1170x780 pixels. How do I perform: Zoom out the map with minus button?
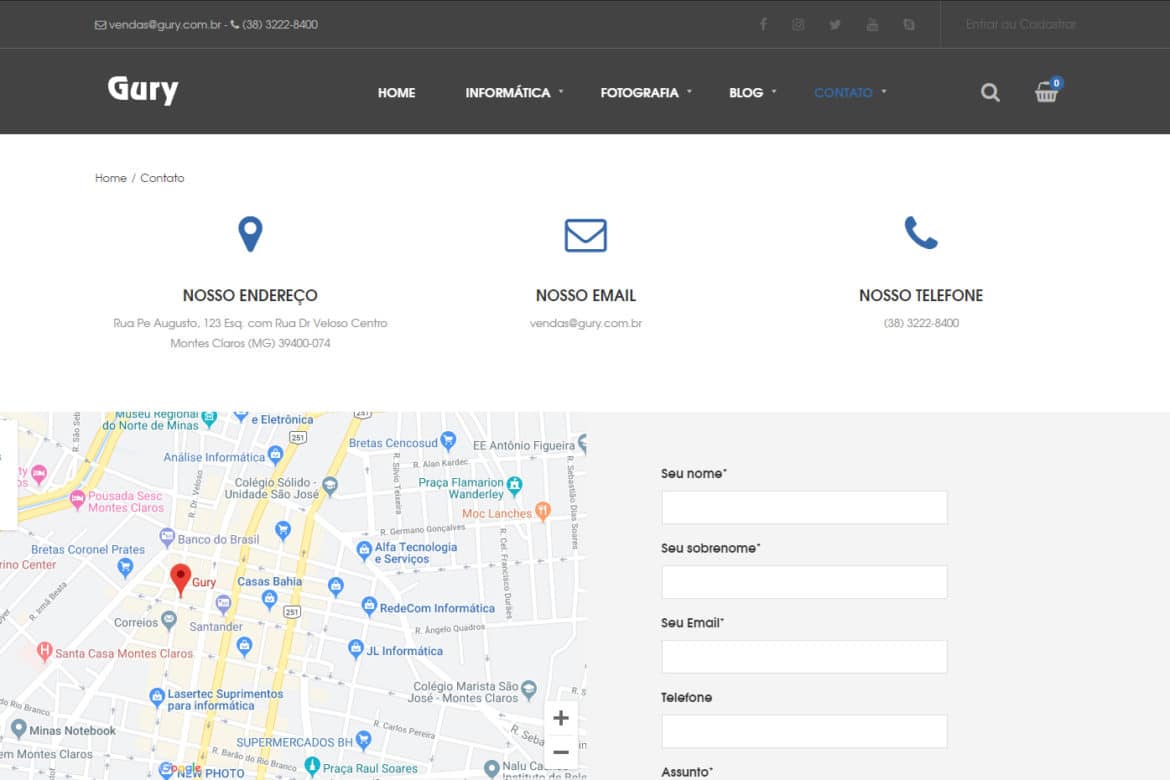(561, 752)
